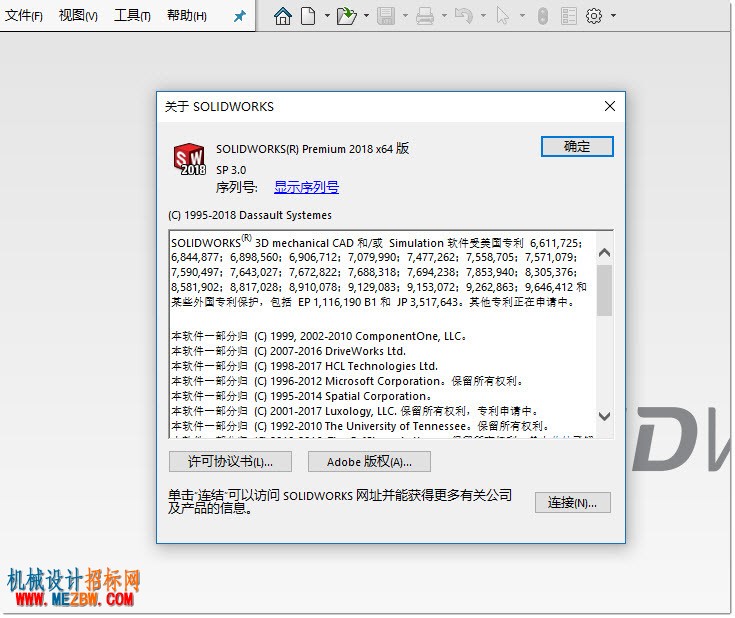
Task: Pin the menu bar with pushpin icon
Action: tap(240, 16)
